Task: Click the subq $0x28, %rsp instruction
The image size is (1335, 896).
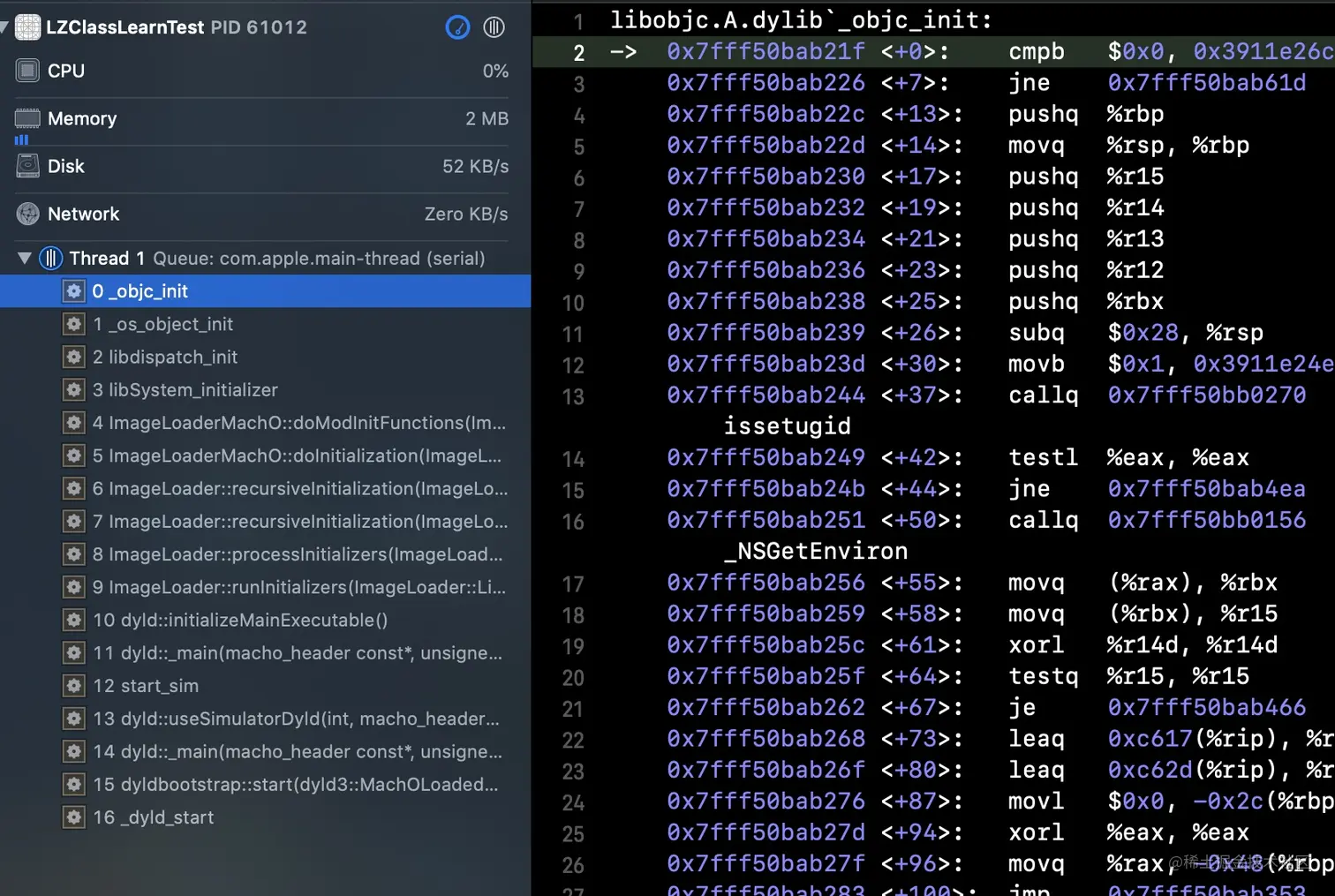Action: click(1135, 333)
